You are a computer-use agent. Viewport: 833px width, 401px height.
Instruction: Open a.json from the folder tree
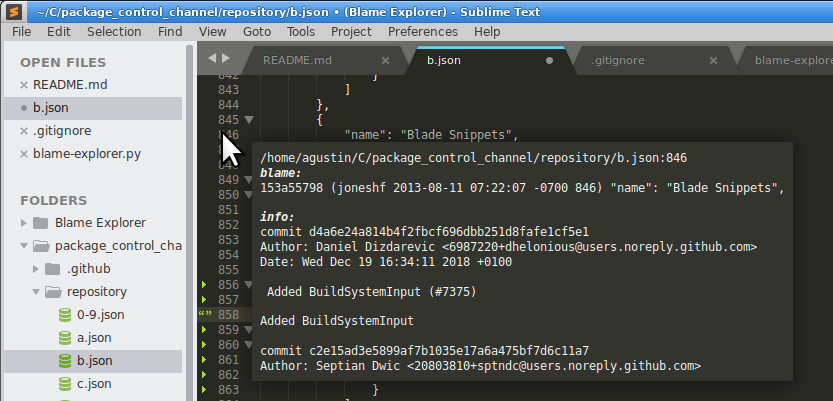point(95,338)
